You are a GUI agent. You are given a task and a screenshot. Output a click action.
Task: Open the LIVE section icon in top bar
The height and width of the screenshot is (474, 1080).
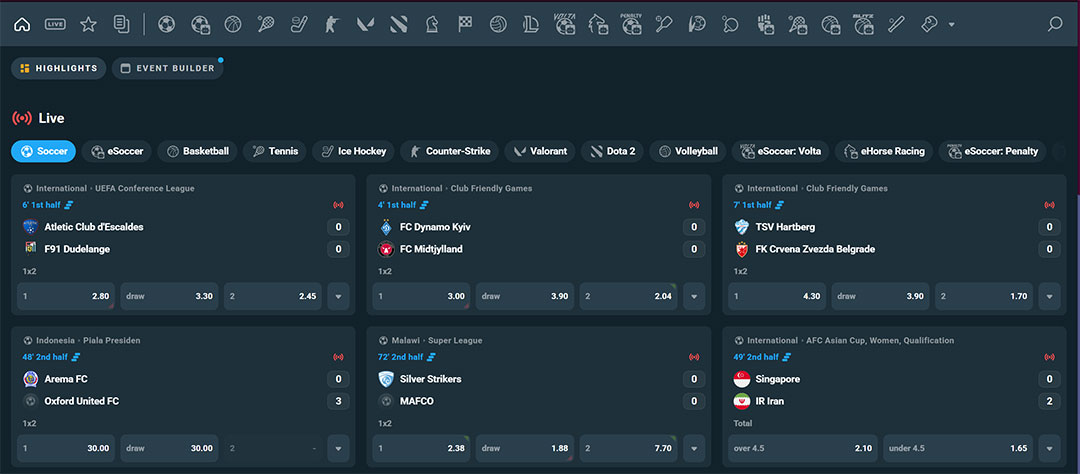pyautogui.click(x=55, y=25)
